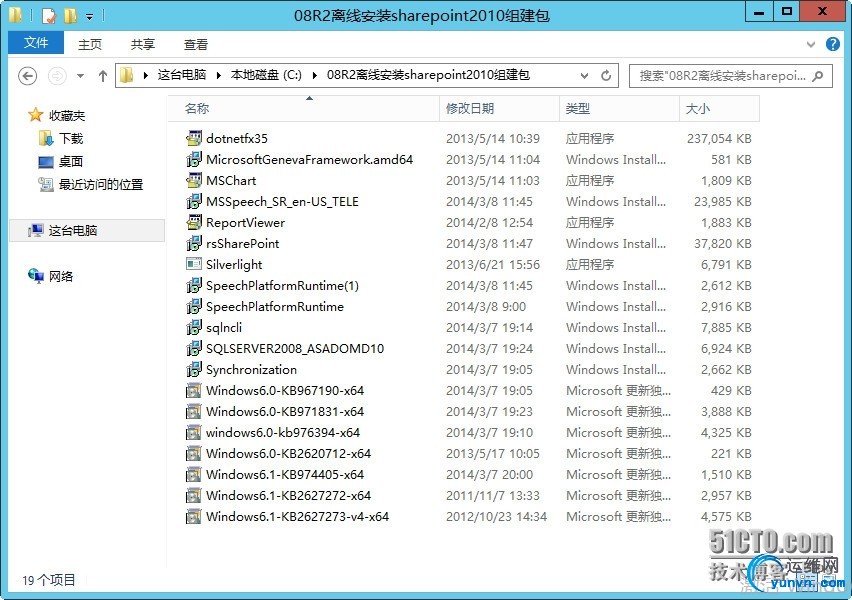852x600 pixels.
Task: Click the dotnetfx35 application icon
Action: [x=194, y=138]
